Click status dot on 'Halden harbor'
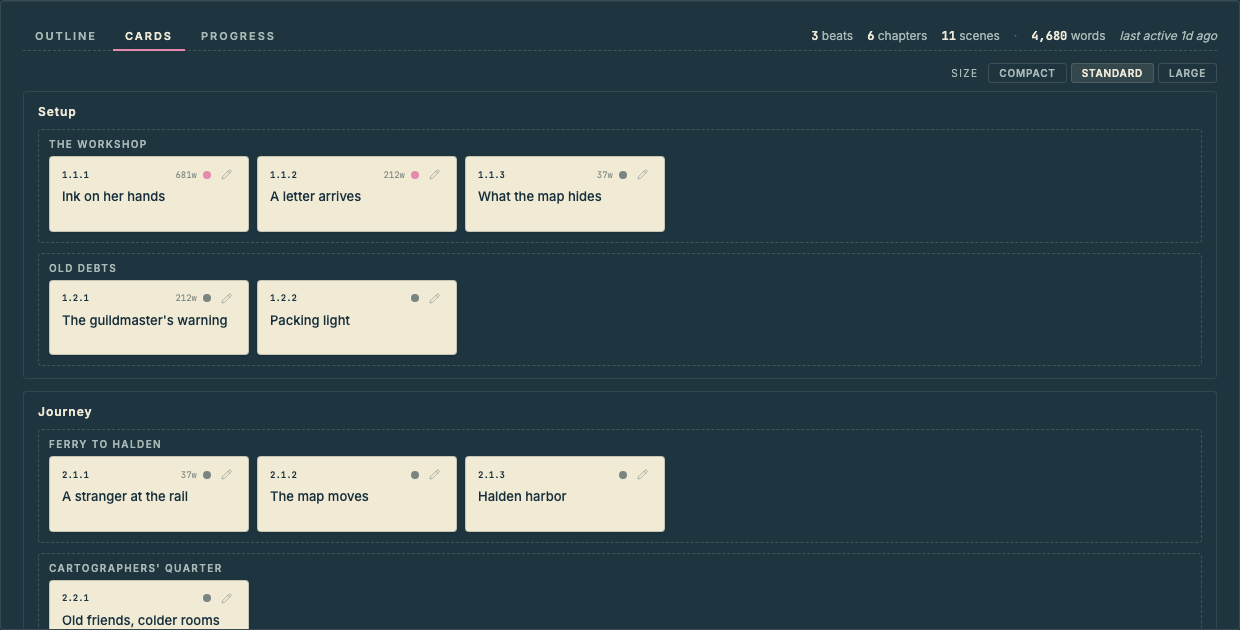Image resolution: width=1240 pixels, height=630 pixels. click(623, 474)
